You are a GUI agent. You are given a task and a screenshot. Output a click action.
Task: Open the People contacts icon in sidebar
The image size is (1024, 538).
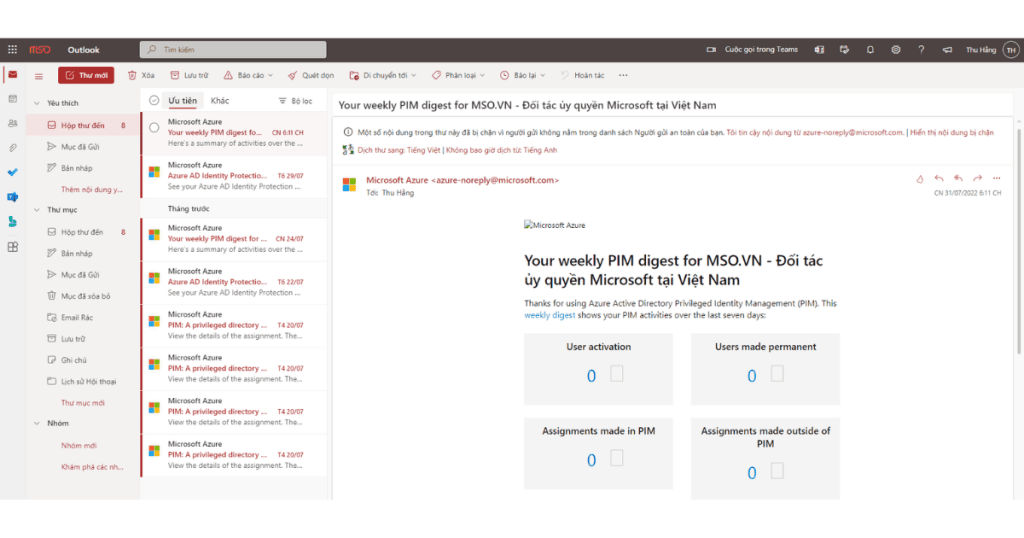coord(13,123)
